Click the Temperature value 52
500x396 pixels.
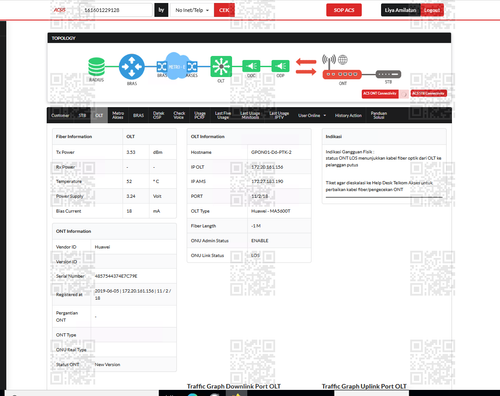click(x=129, y=181)
